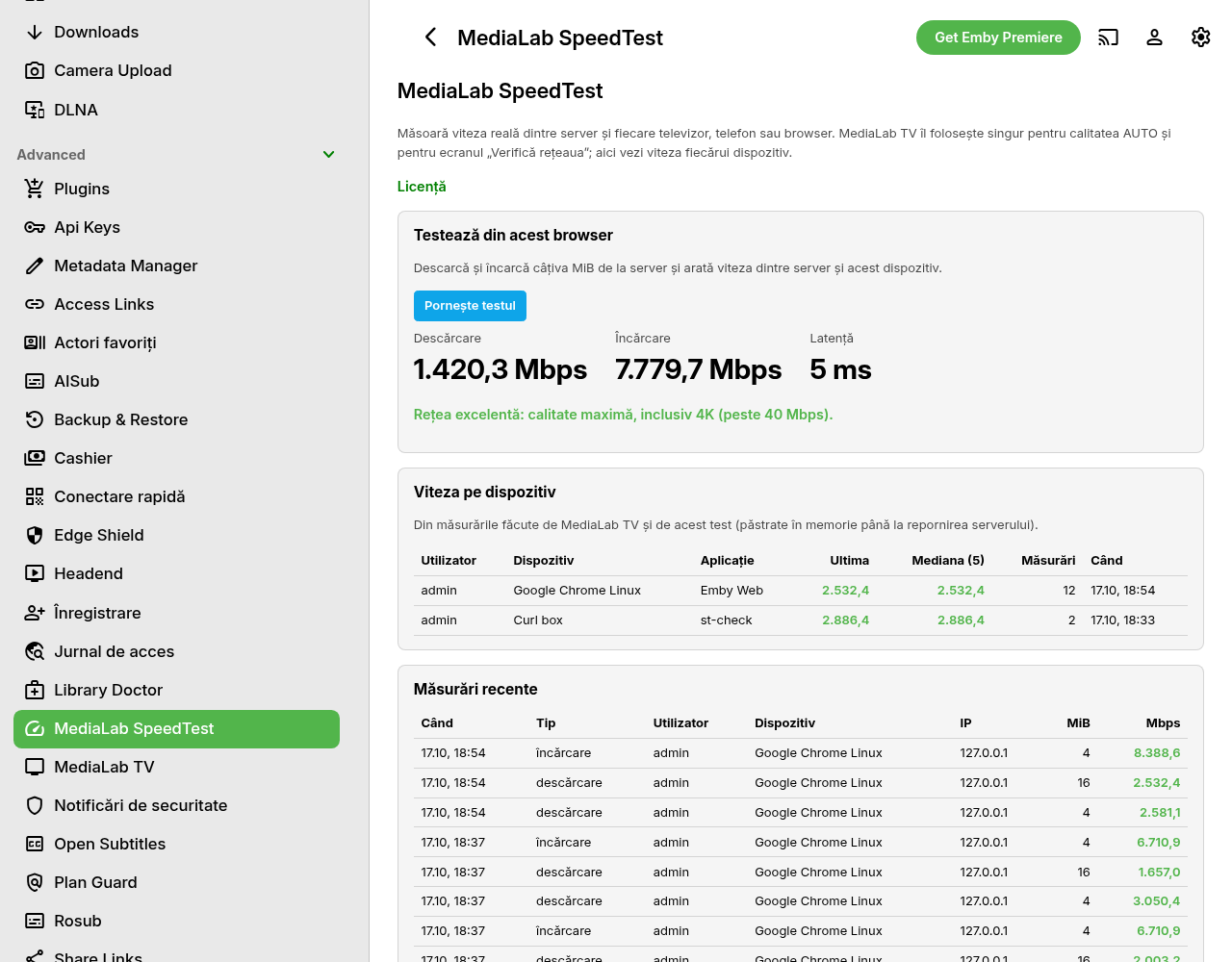Select the Curl box device row
The height and width of the screenshot is (962, 1232).
[x=801, y=620]
